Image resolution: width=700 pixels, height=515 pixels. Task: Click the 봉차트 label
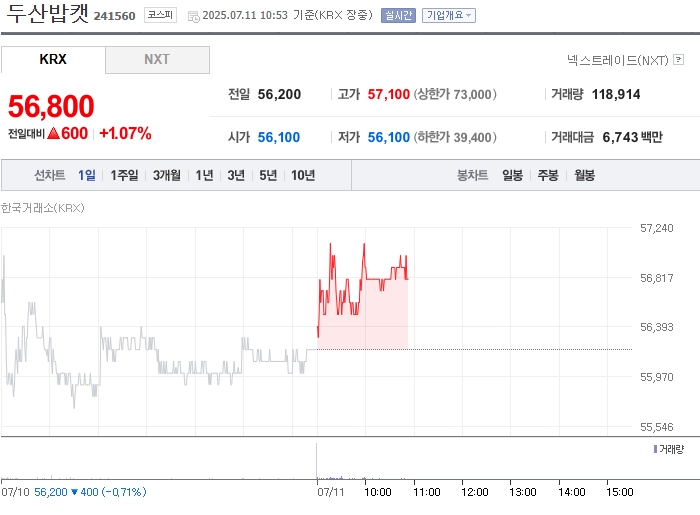click(472, 175)
